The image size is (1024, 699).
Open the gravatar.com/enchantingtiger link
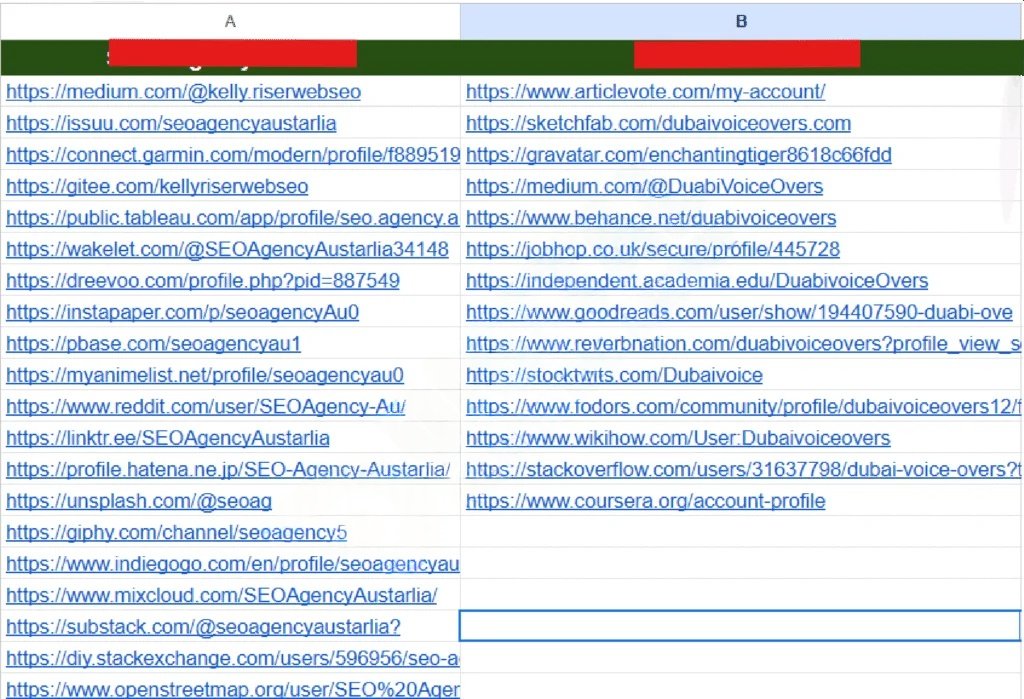(x=679, y=155)
